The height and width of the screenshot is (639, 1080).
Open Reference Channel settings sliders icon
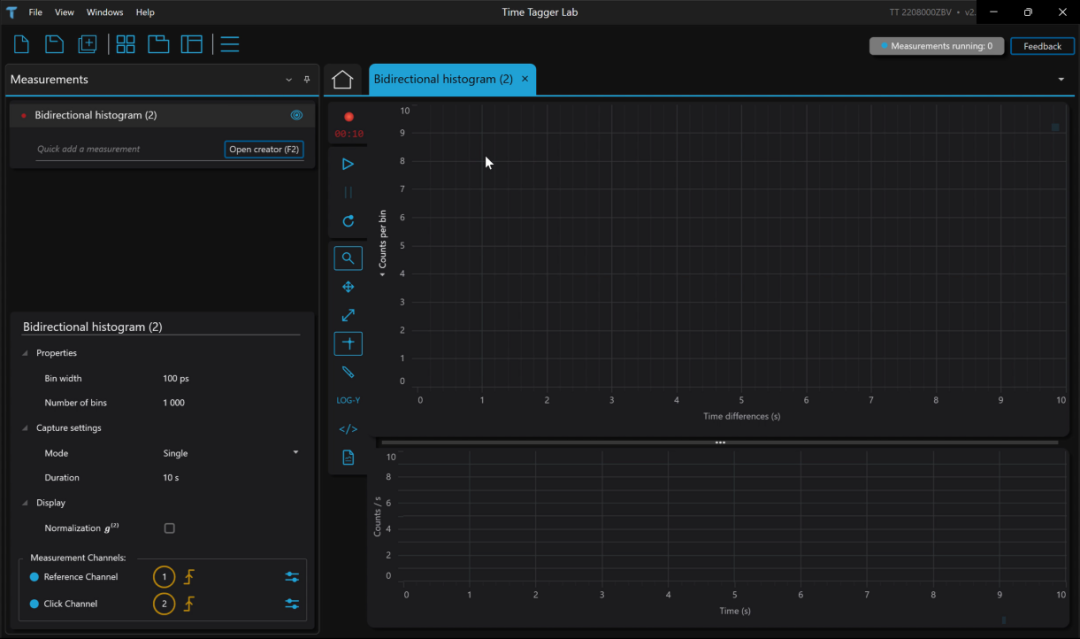(291, 577)
